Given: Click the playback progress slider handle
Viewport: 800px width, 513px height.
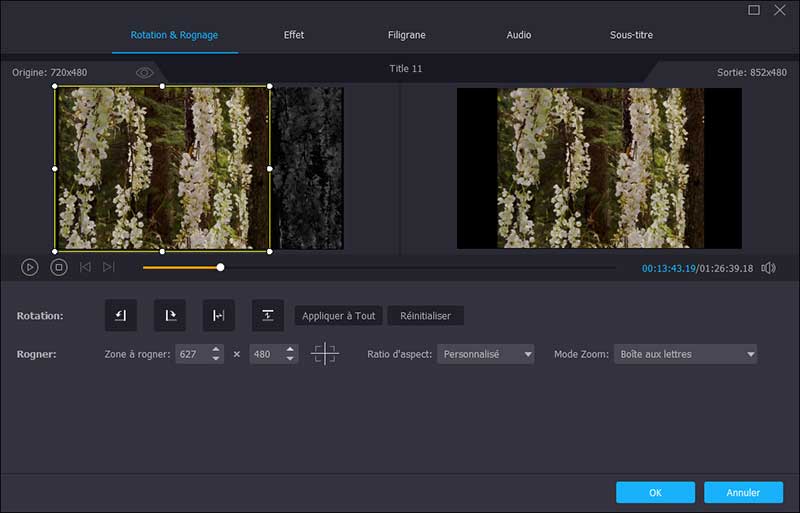Looking at the screenshot, I should click(220, 267).
